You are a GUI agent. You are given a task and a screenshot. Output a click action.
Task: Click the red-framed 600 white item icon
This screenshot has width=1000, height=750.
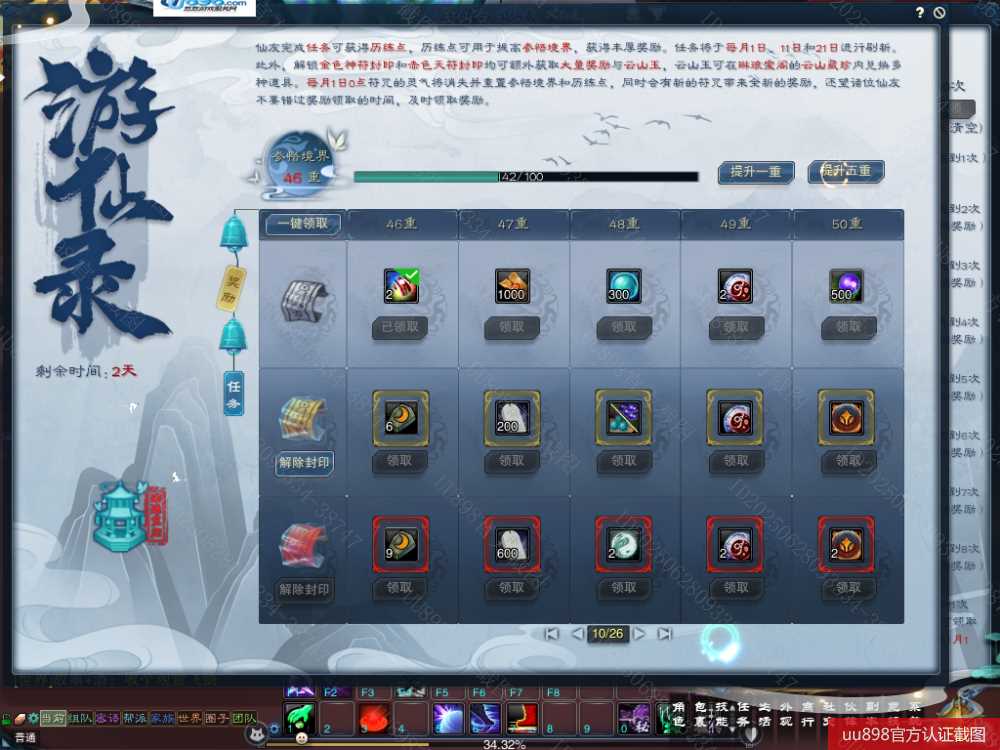512,545
